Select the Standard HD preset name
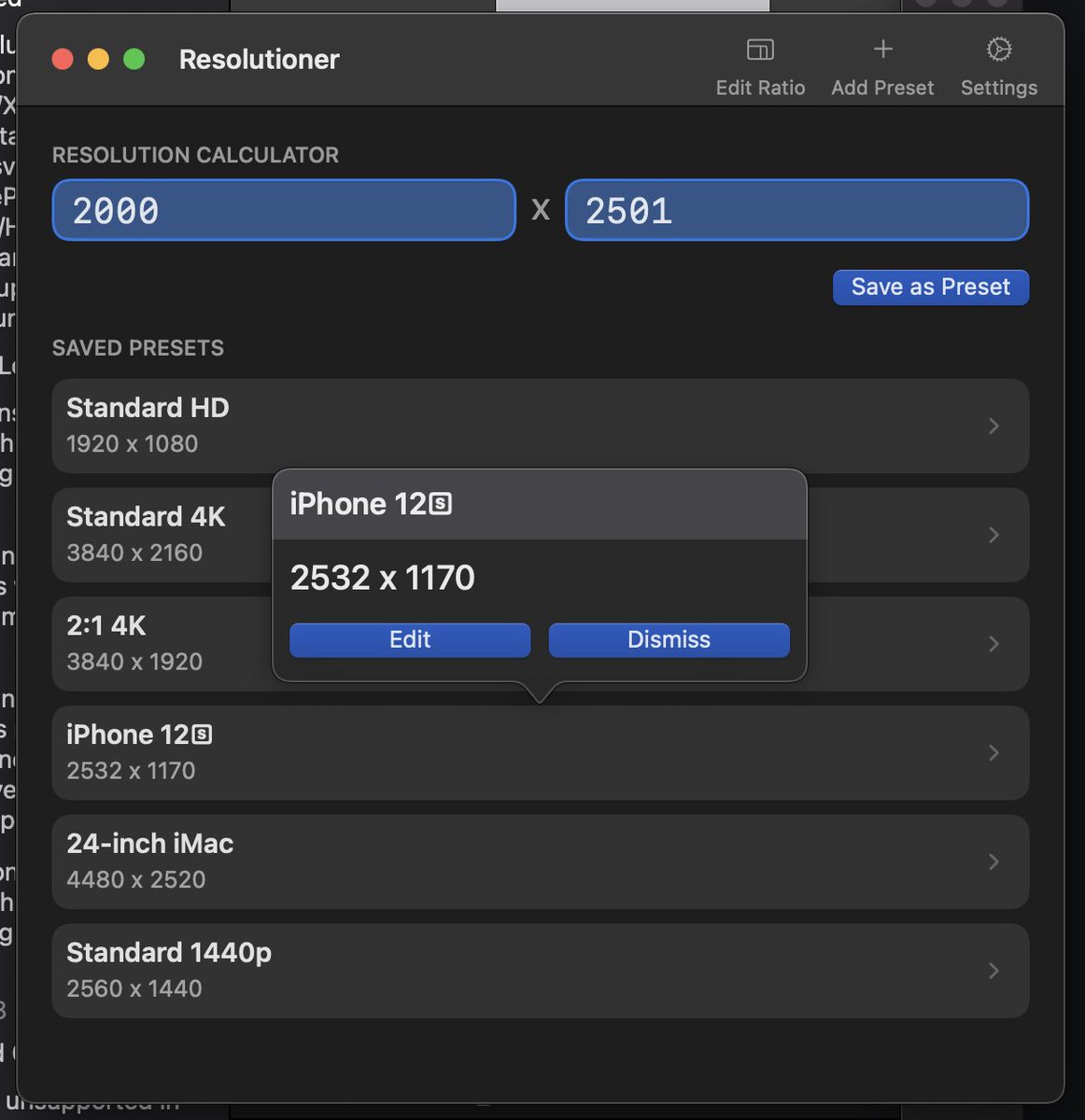The height and width of the screenshot is (1120, 1085). [x=148, y=408]
